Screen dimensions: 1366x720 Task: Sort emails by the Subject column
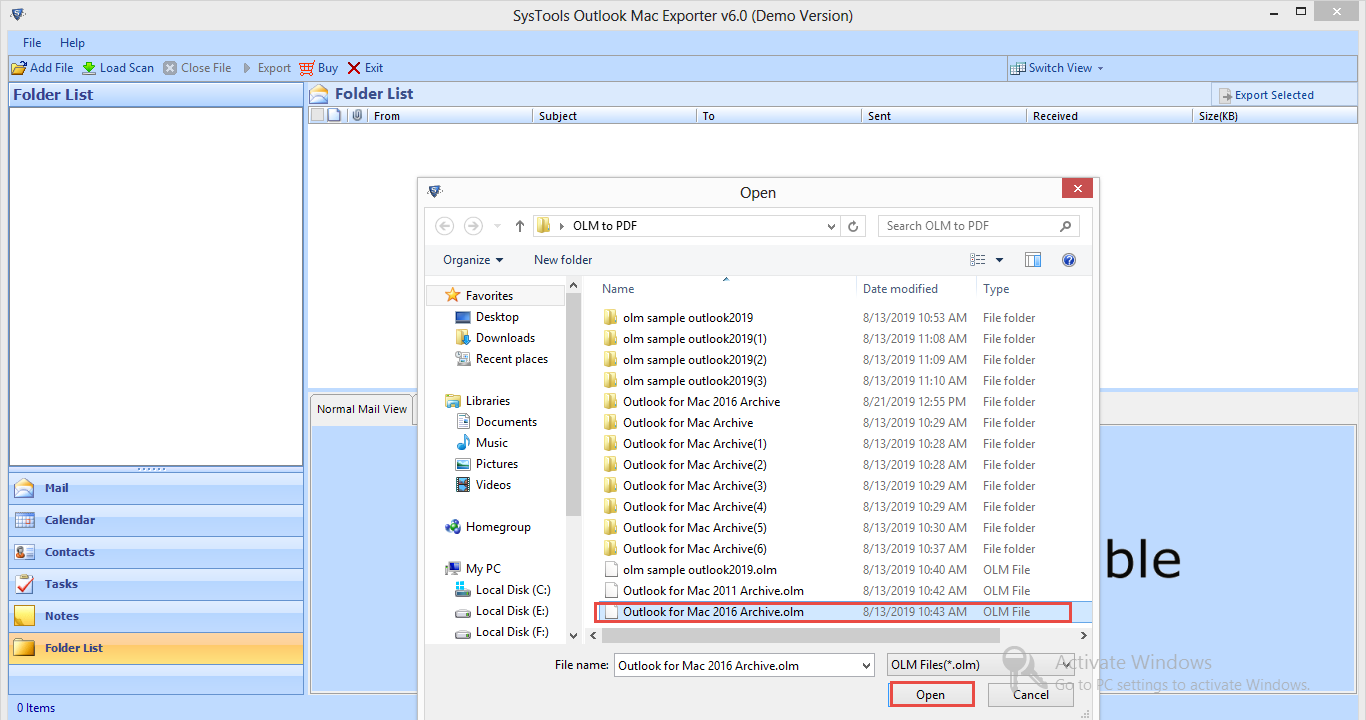[614, 116]
